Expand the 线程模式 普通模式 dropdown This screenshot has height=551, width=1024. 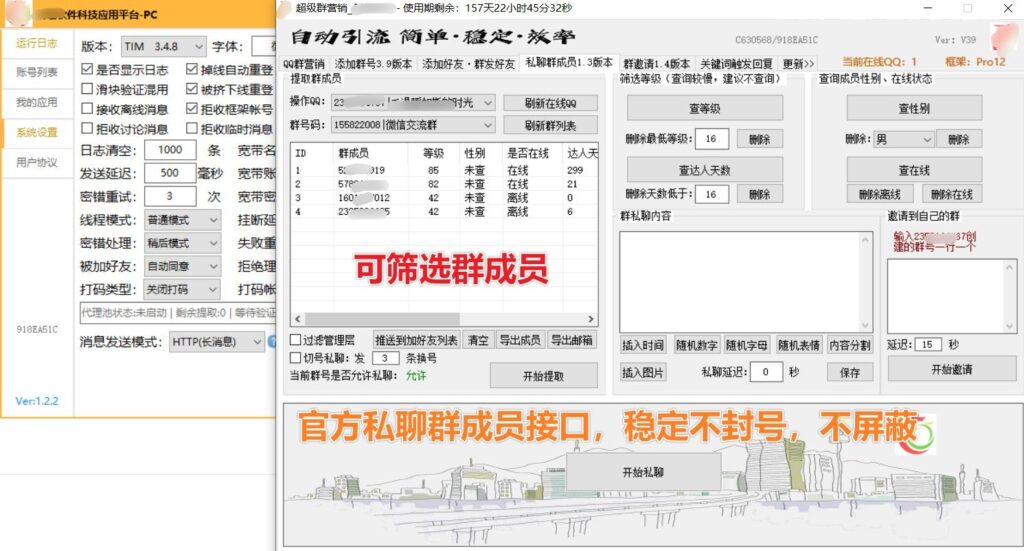coord(182,220)
